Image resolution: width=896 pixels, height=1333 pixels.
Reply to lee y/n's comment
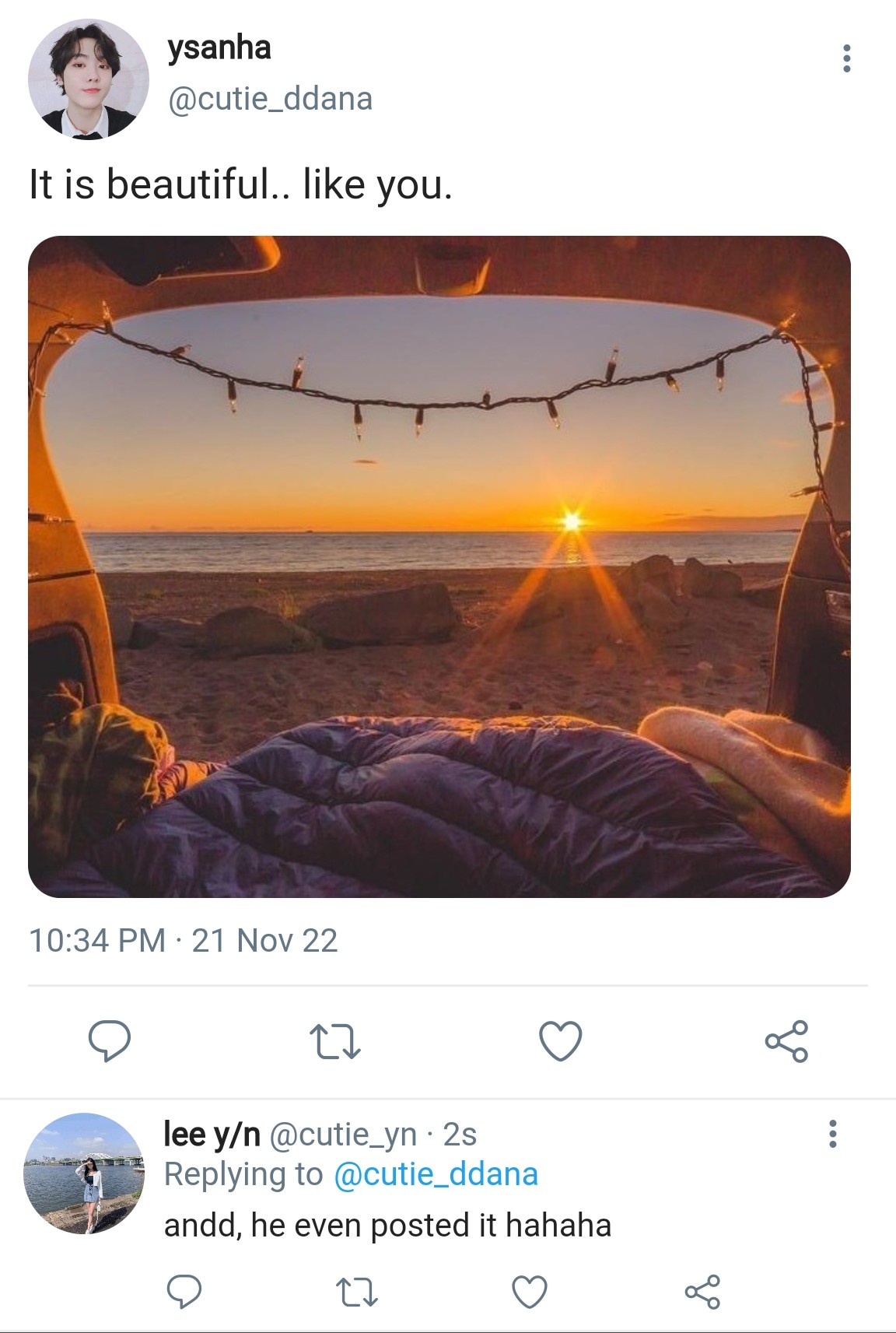(184, 1293)
